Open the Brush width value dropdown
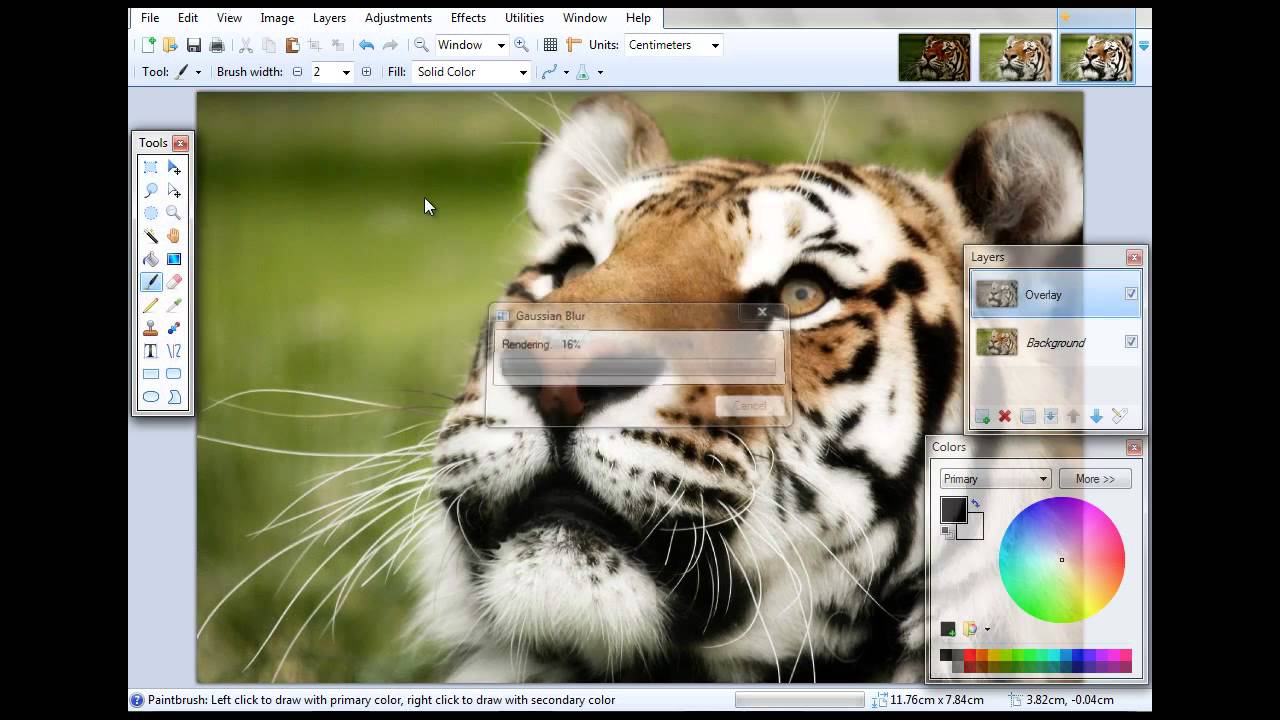This screenshot has width=1280, height=720. click(346, 72)
